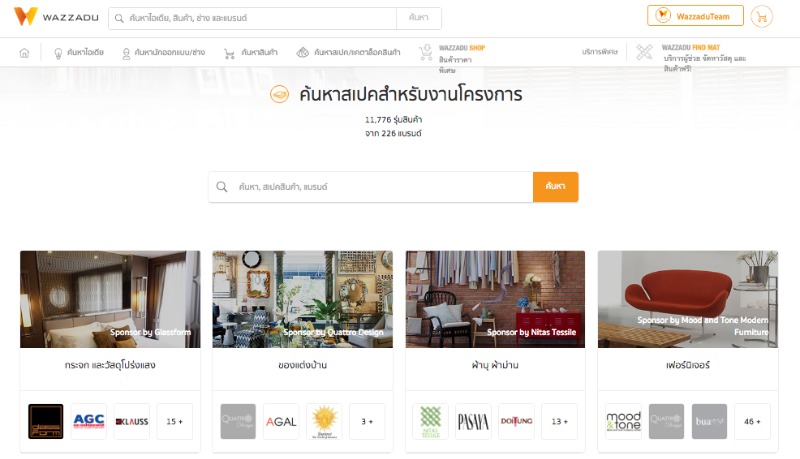The width and height of the screenshot is (800, 459).
Task: Open the AGAL brand logo
Action: (281, 421)
